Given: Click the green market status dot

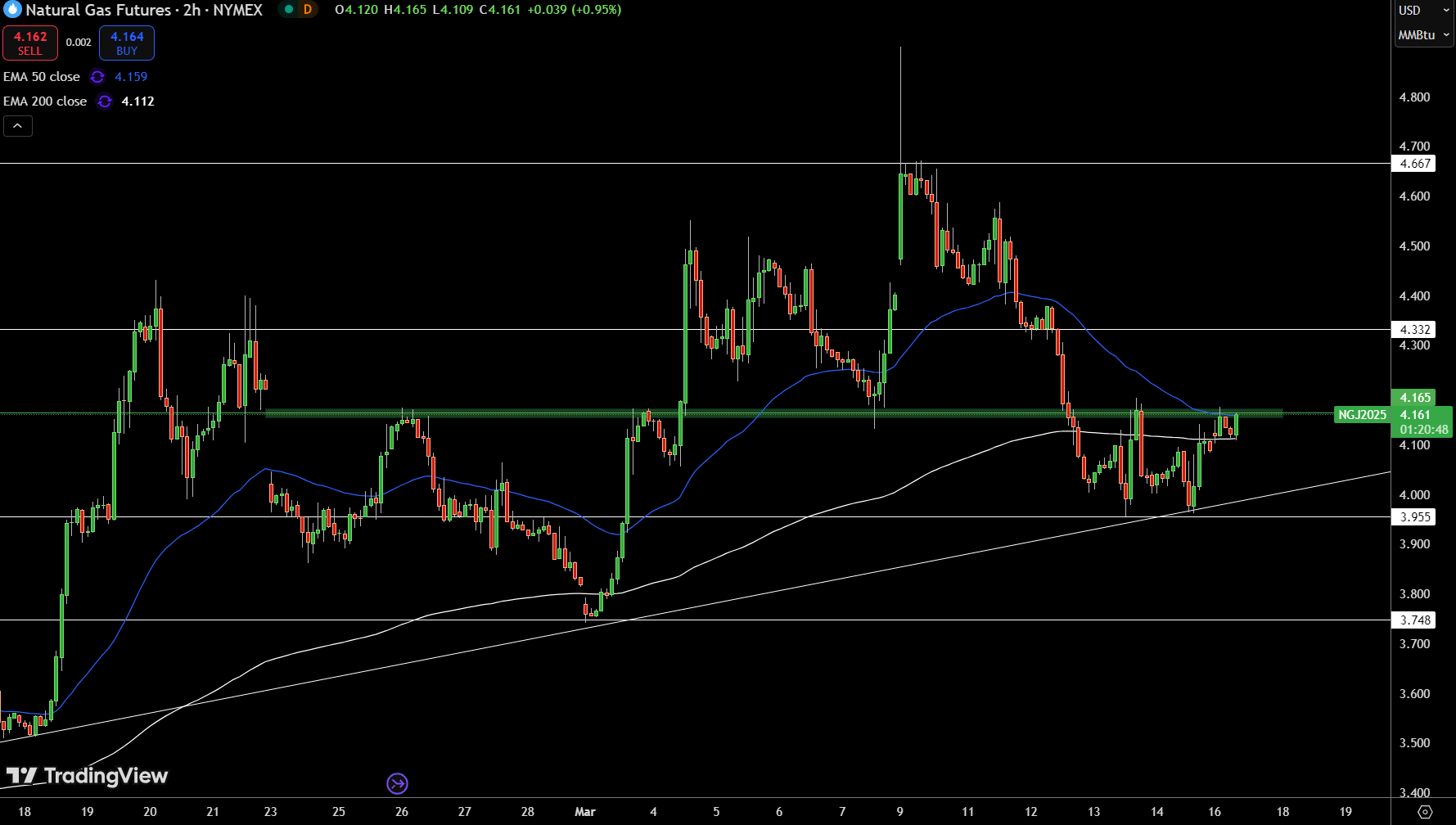Looking at the screenshot, I should (289, 10).
